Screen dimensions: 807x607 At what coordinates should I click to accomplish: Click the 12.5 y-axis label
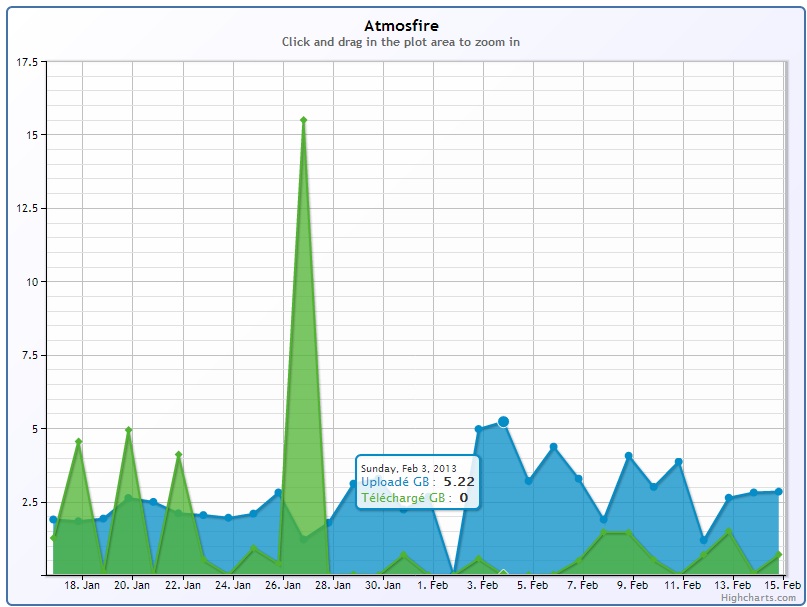coord(27,208)
